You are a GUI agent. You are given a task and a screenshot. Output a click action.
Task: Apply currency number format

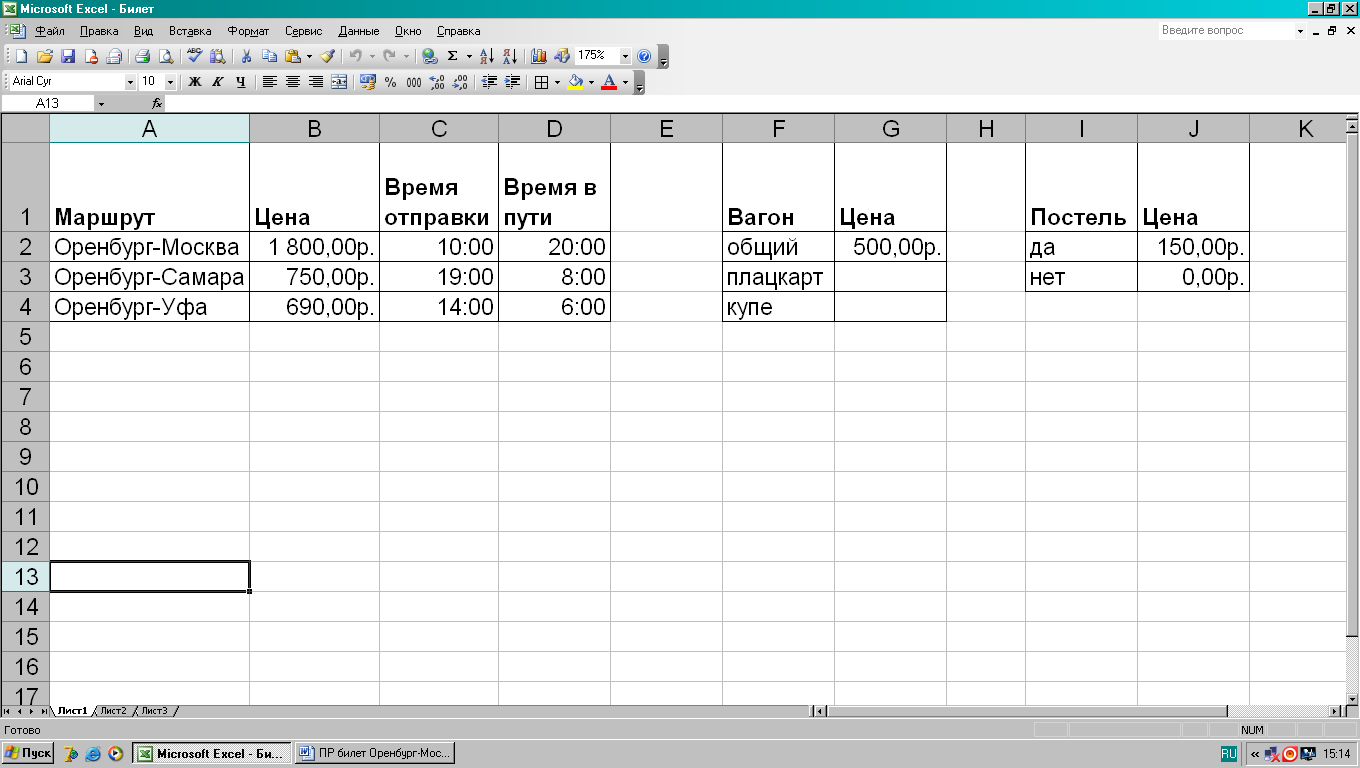pos(367,82)
